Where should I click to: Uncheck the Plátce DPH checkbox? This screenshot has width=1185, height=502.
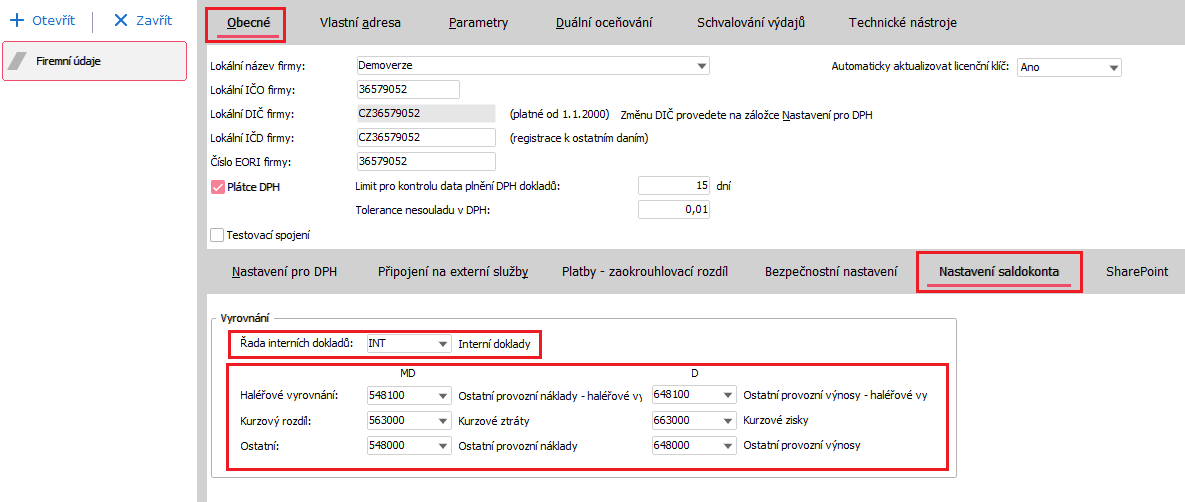218,187
